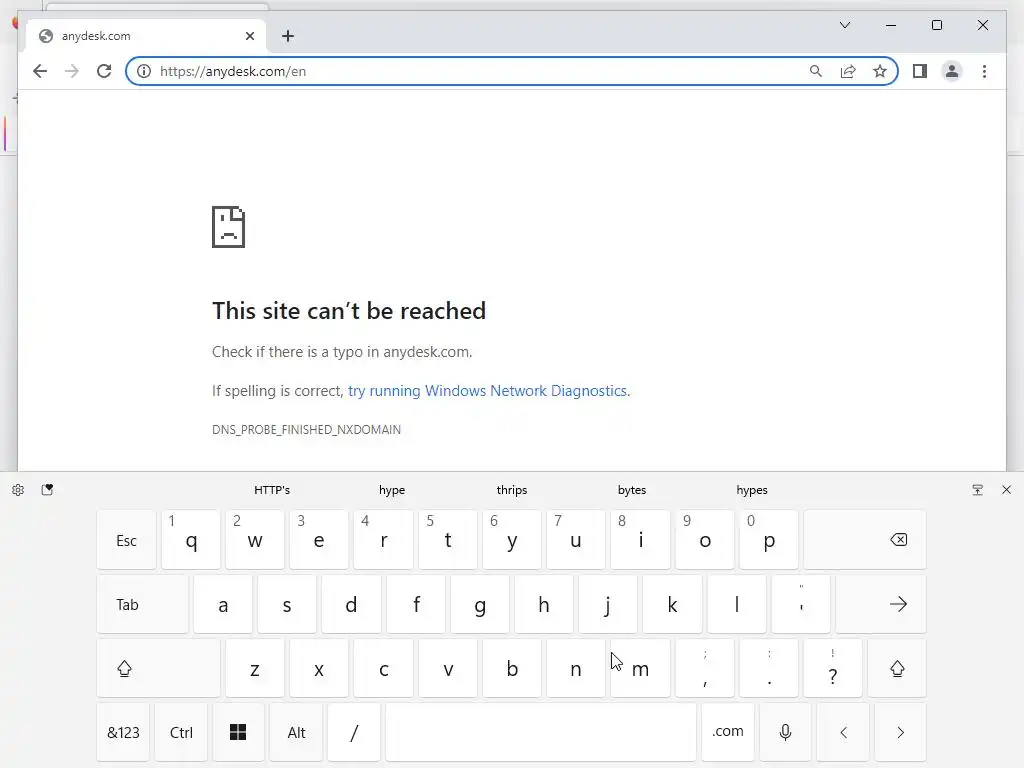Move cursor right with arrow key

(x=901, y=732)
